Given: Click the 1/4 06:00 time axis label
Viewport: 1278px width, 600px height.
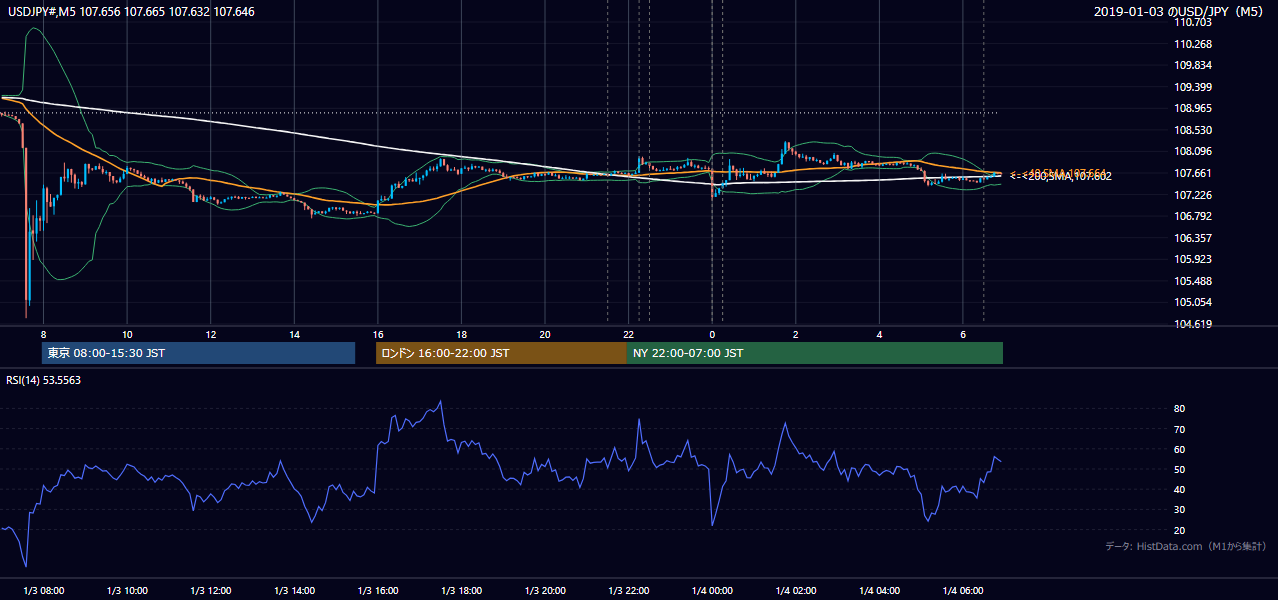Looking at the screenshot, I should 963,591.
